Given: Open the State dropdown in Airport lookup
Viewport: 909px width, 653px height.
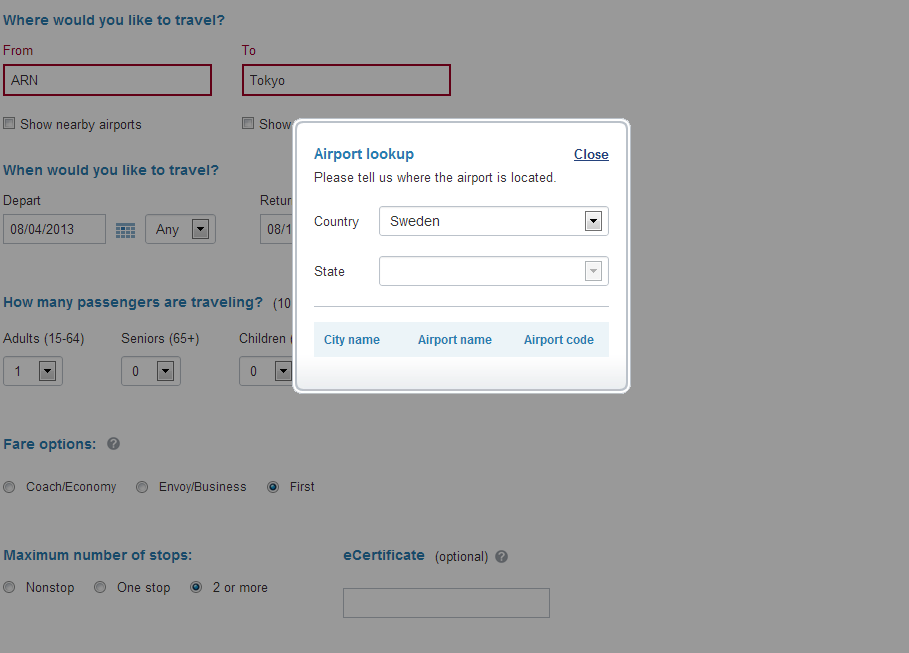Looking at the screenshot, I should click(x=494, y=271).
